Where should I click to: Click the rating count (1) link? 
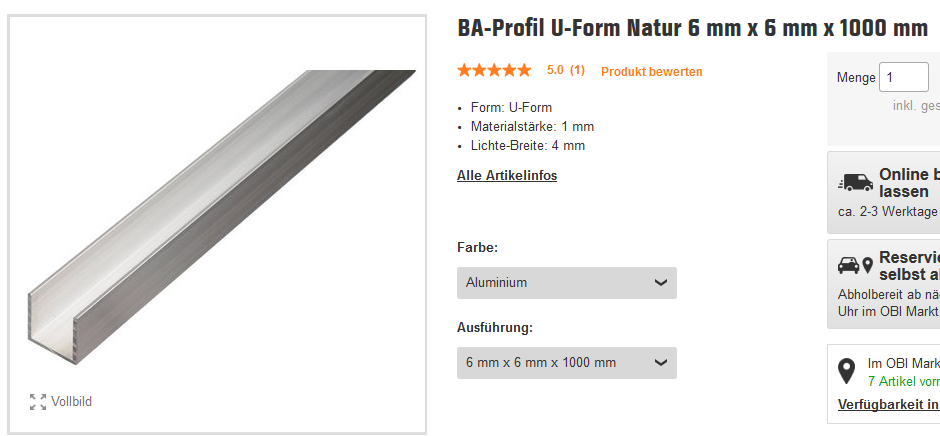[577, 70]
